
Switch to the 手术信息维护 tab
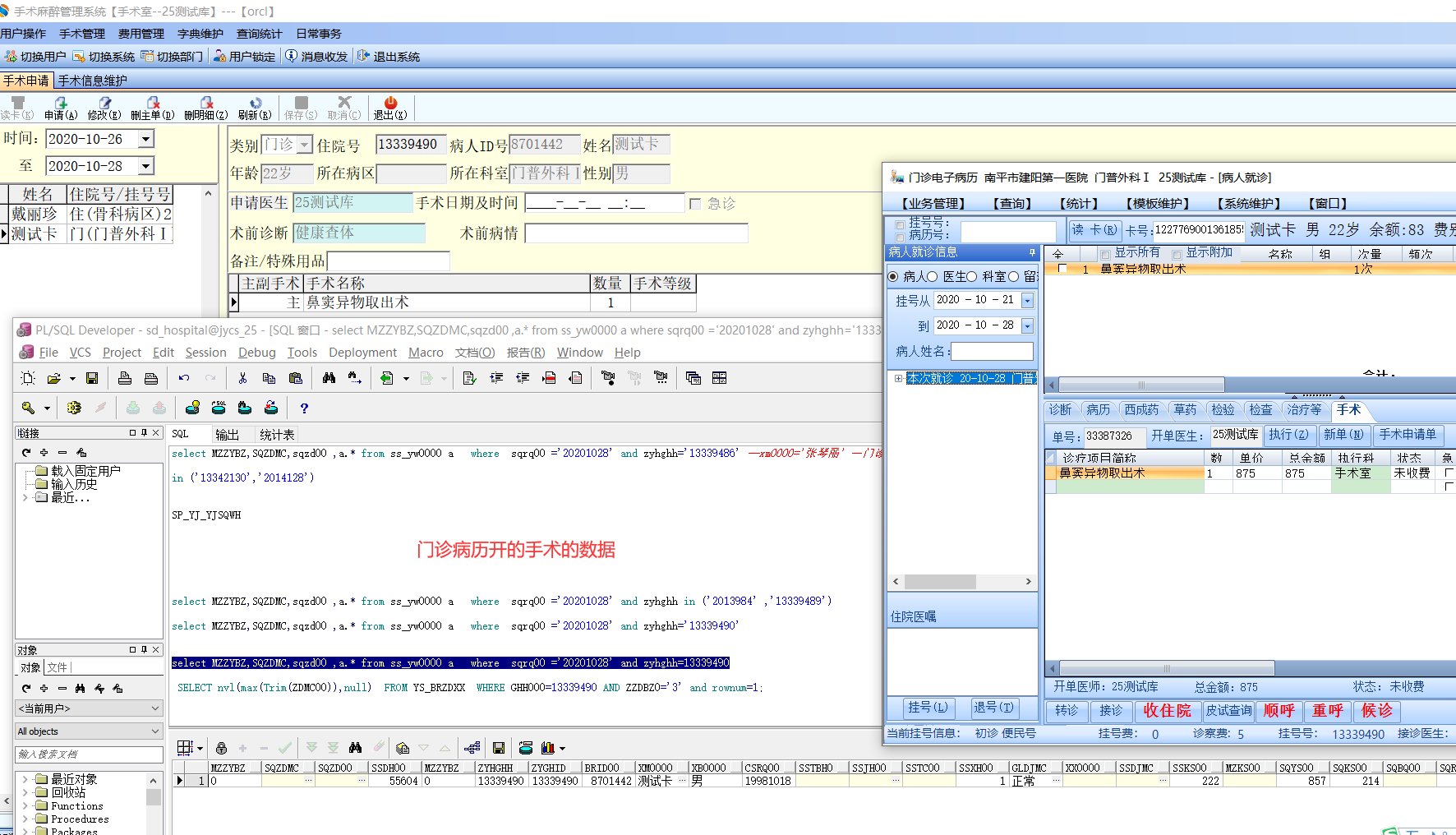[93, 81]
